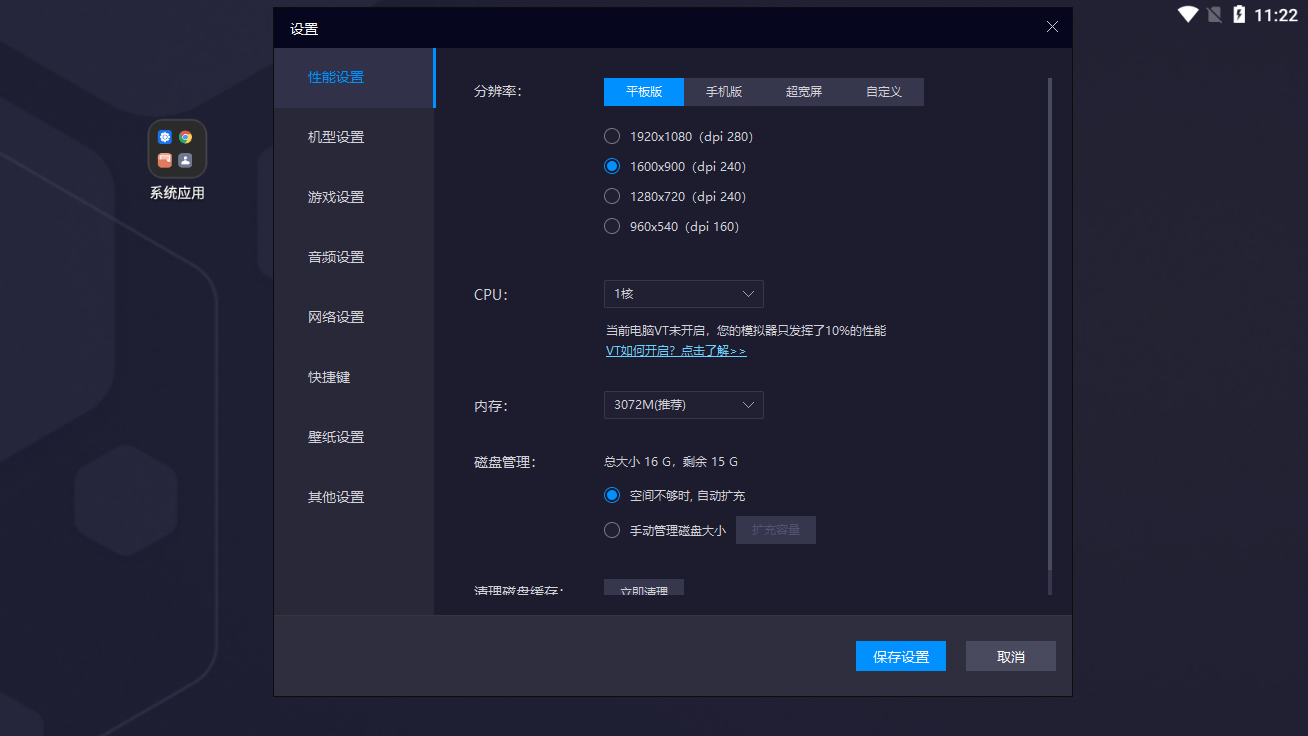The image size is (1308, 736).
Task: Close the 设置 dialog with X
Action: [x=1052, y=27]
